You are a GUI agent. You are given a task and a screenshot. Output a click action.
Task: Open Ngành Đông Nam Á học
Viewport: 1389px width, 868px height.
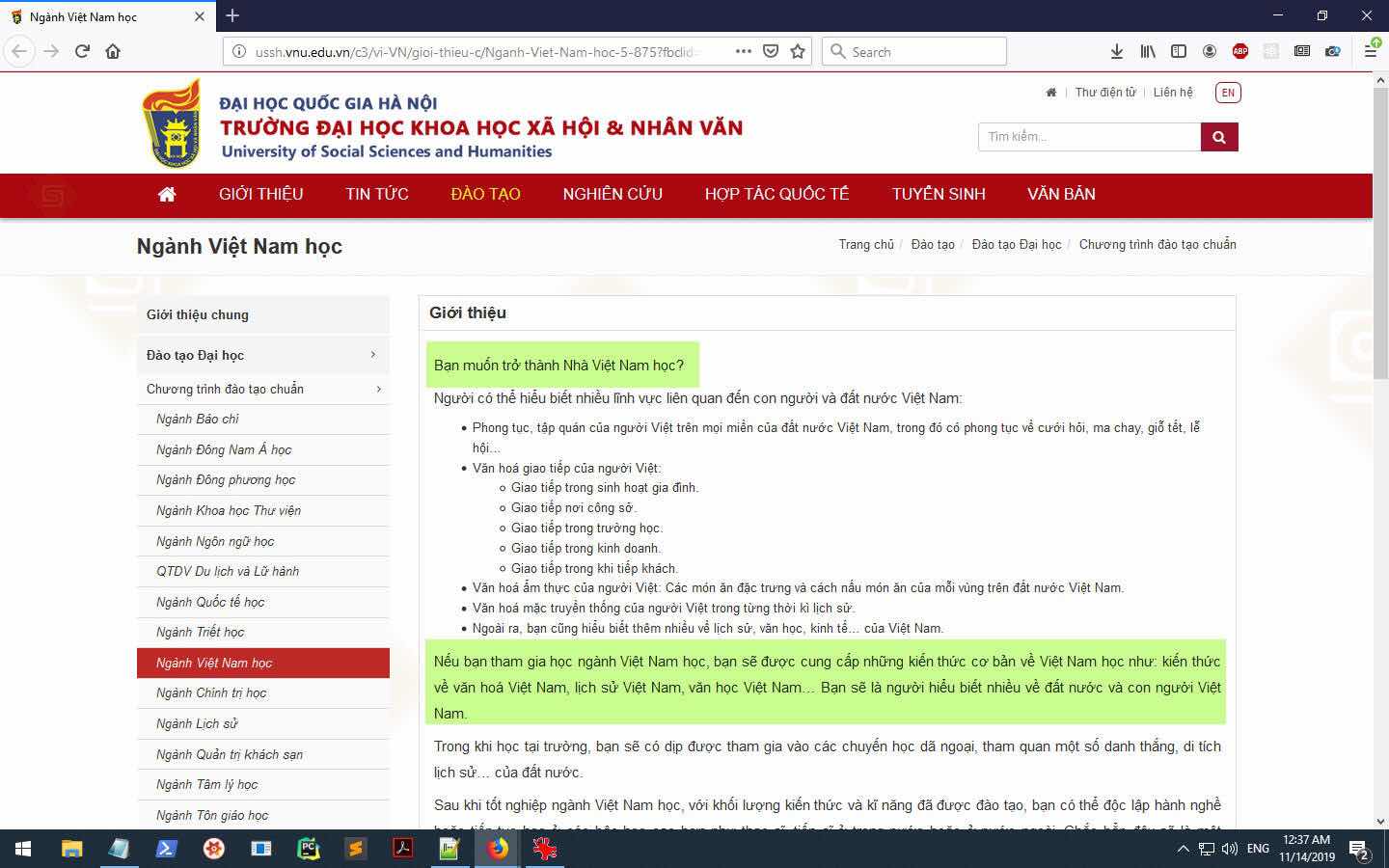263,449
